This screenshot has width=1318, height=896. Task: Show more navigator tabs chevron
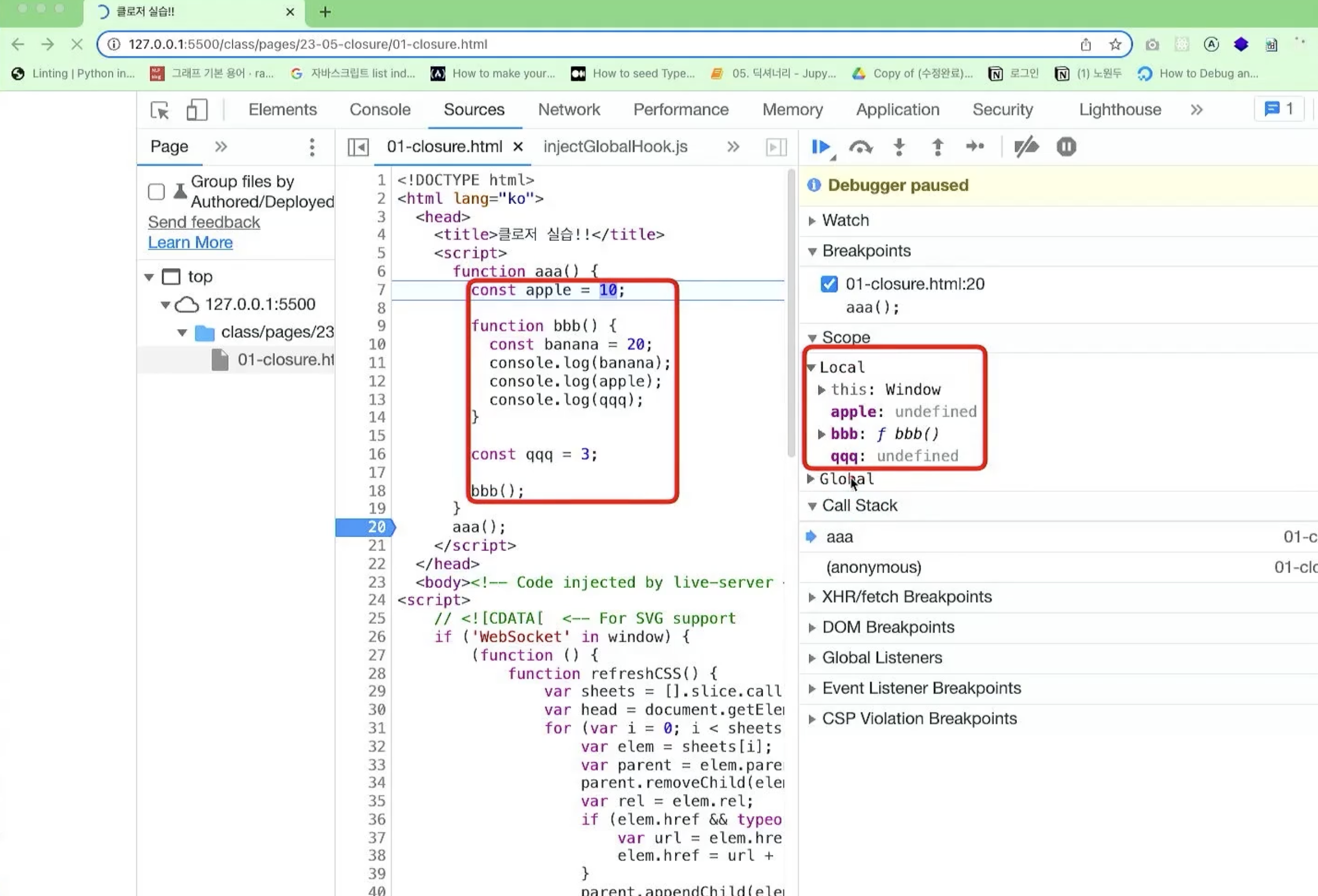(x=221, y=147)
